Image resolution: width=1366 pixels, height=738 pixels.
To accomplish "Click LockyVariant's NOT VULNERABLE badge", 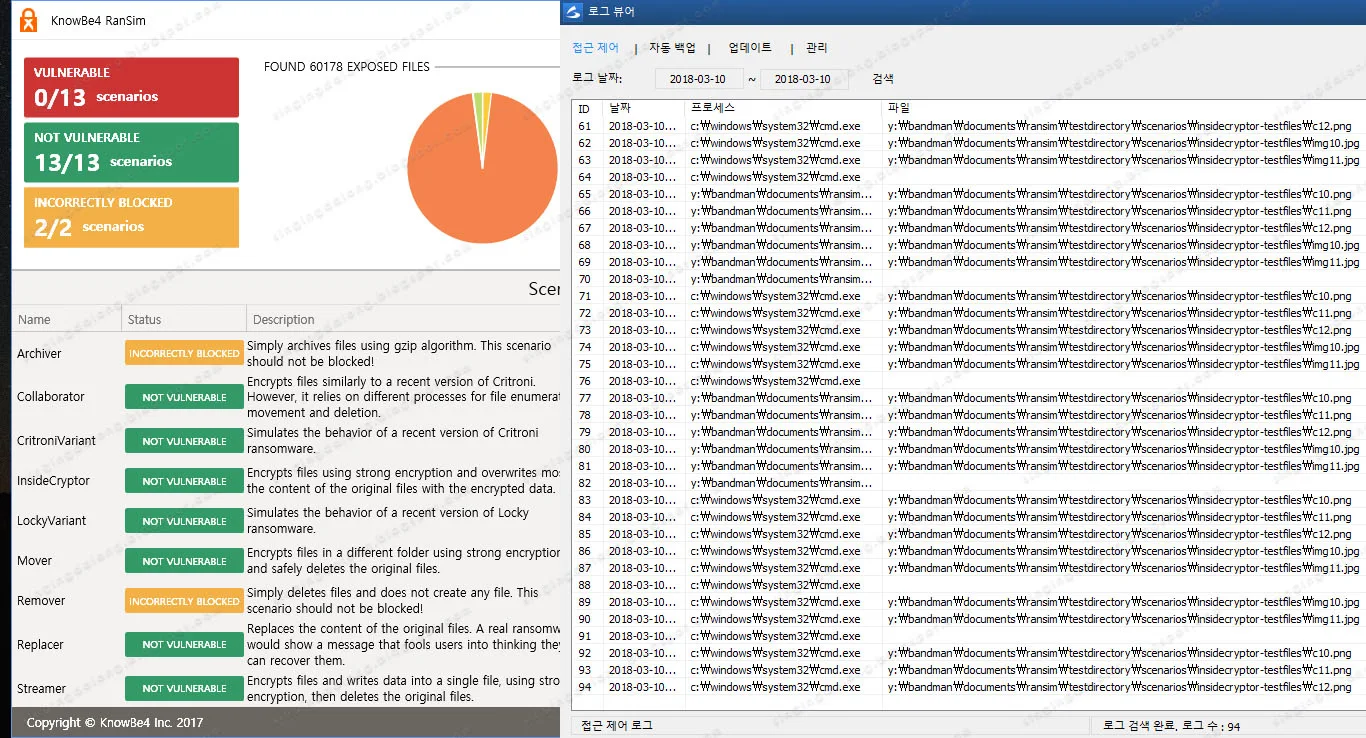I will coord(184,521).
